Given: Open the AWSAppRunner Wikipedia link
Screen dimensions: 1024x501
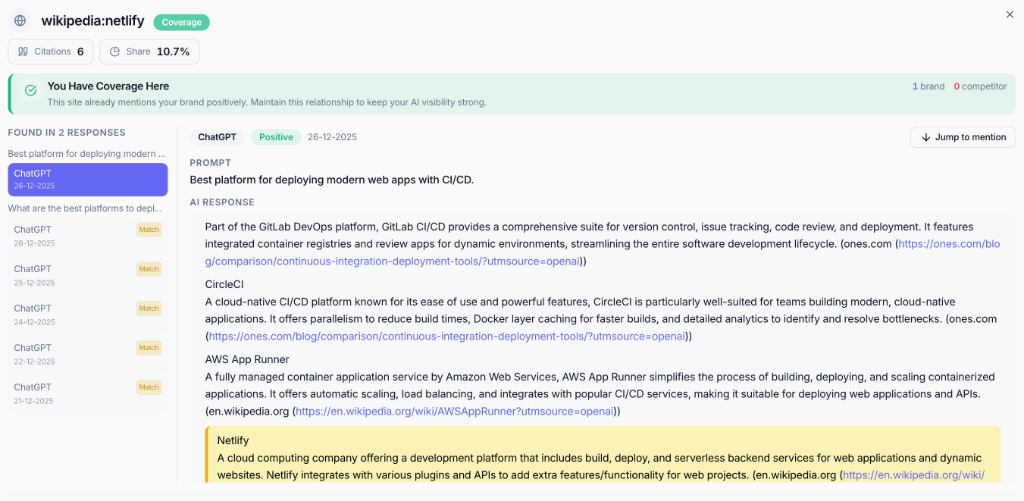Looking at the screenshot, I should pyautogui.click(x=455, y=412).
